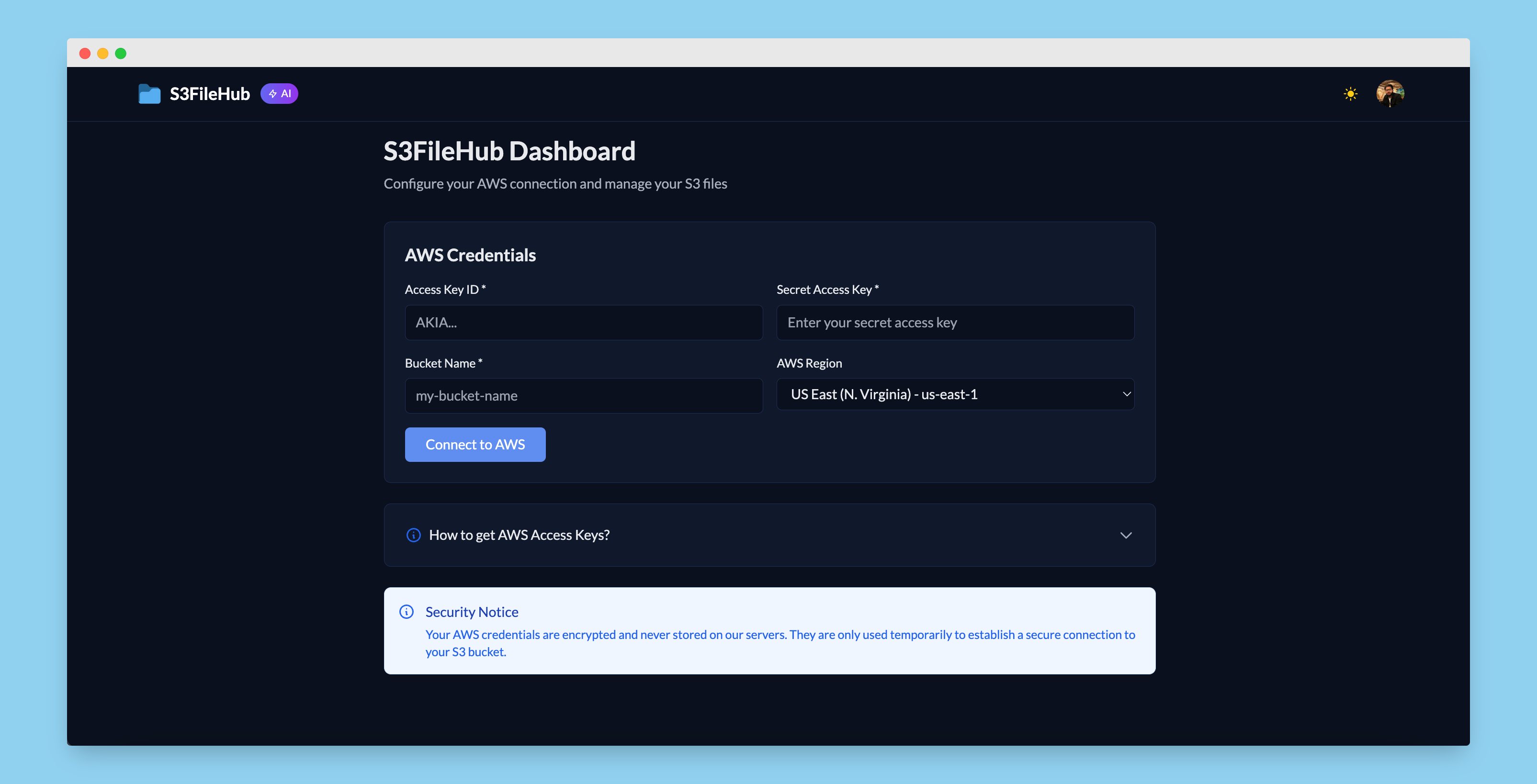This screenshot has width=1537, height=784.
Task: Click the green maximize window button
Action: (121, 54)
